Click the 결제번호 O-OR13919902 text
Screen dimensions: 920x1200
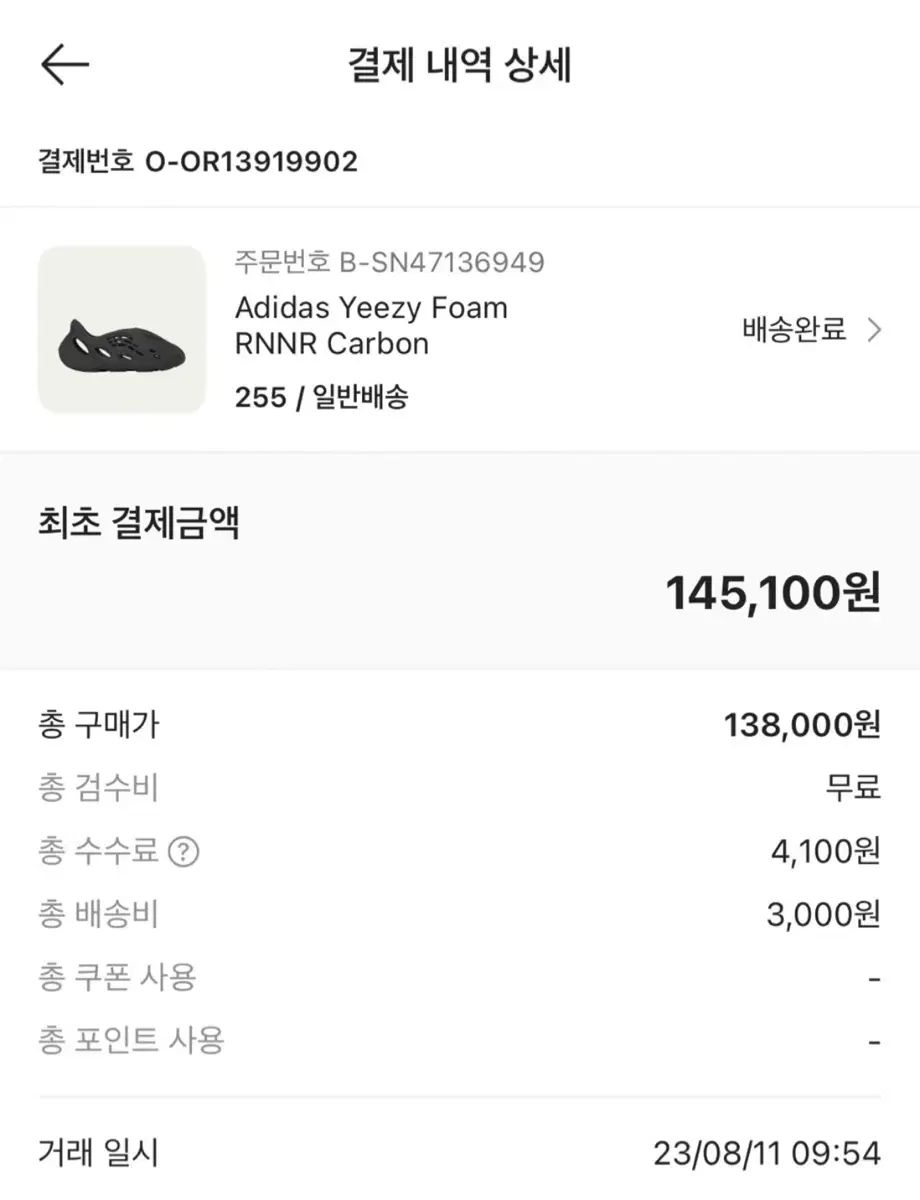pos(198,161)
